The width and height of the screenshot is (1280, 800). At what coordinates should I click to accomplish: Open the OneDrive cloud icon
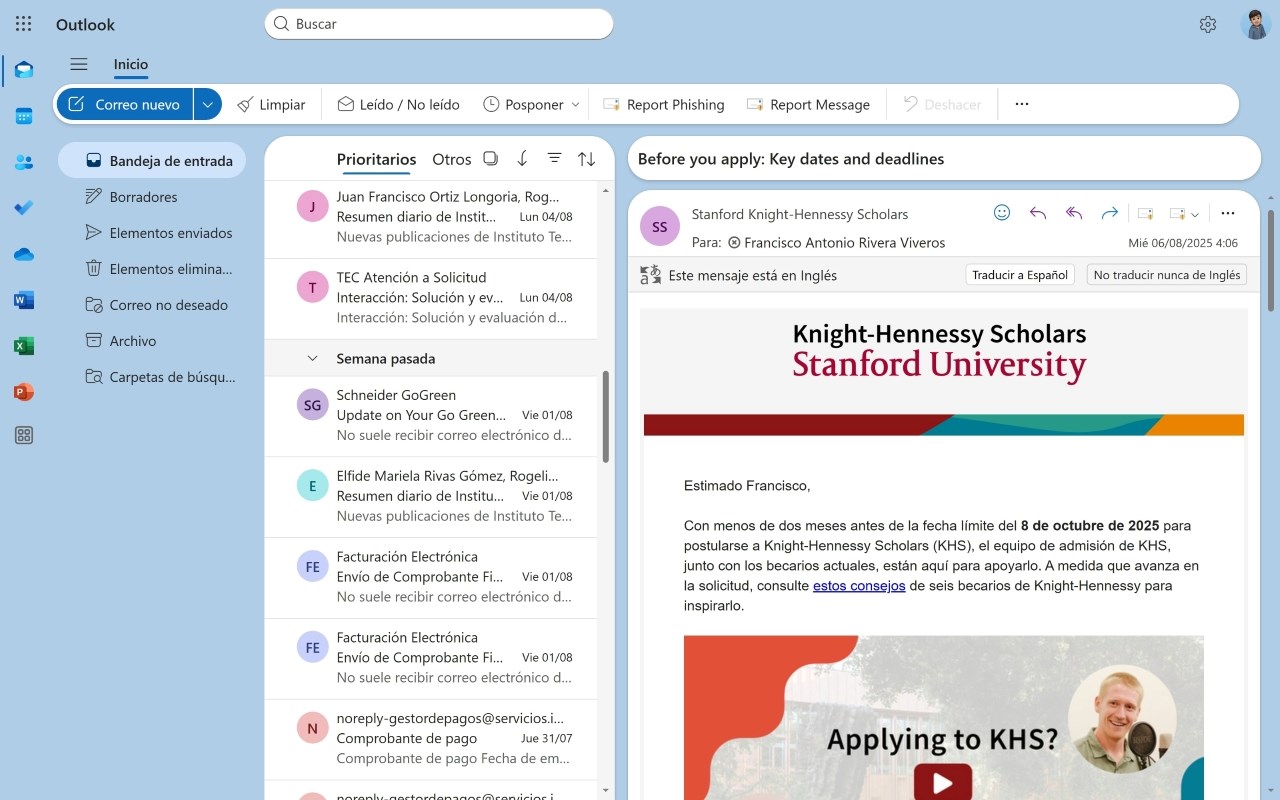[24, 254]
